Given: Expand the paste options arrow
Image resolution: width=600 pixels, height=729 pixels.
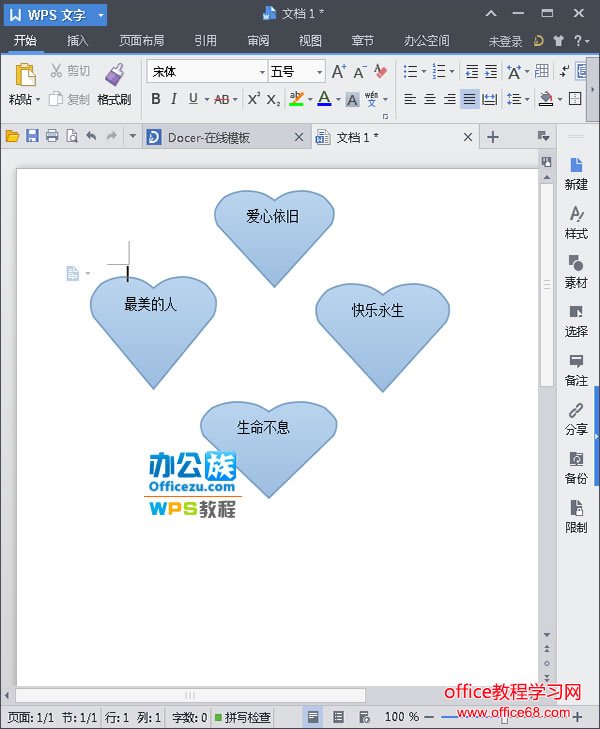Looking at the screenshot, I should coord(38,99).
